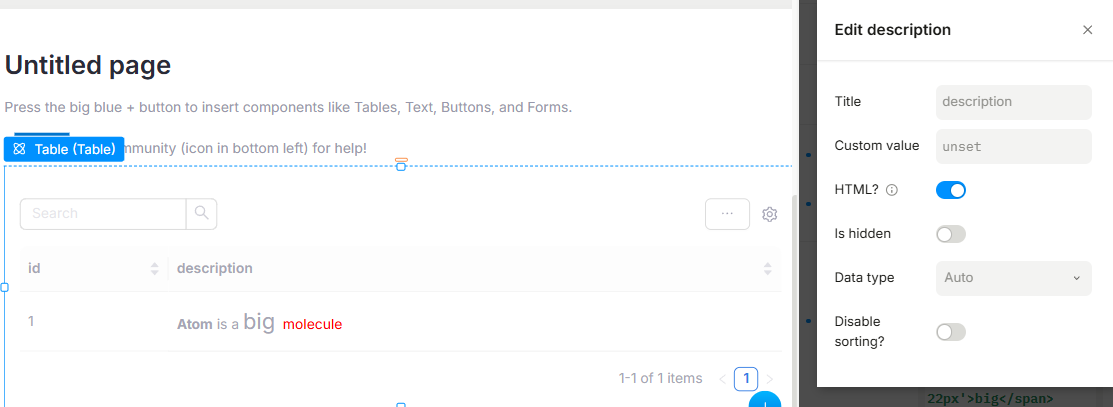The width and height of the screenshot is (1113, 407).
Task: Sort table by id column arrows
Action: pyautogui.click(x=154, y=269)
